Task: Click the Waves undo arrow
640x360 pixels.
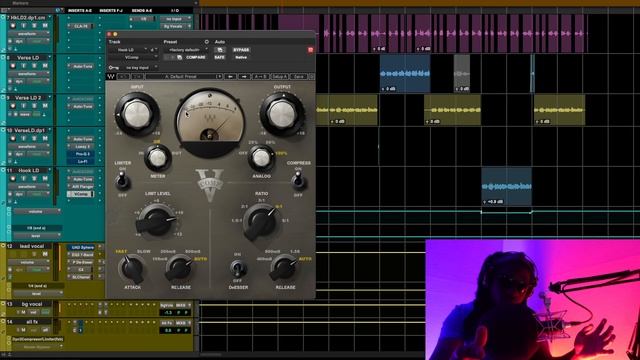Action: click(123, 76)
